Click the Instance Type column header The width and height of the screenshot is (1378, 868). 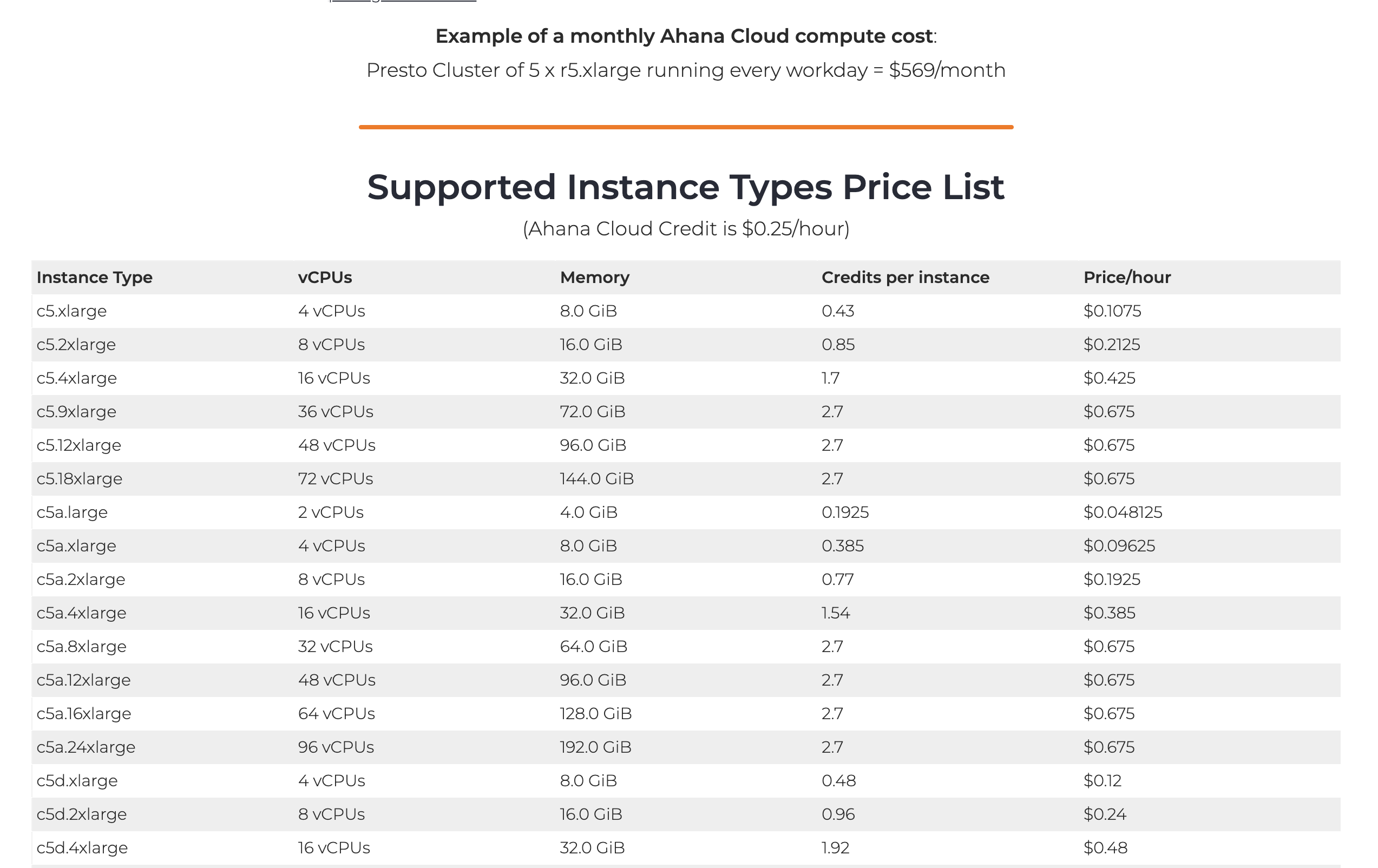coord(94,278)
